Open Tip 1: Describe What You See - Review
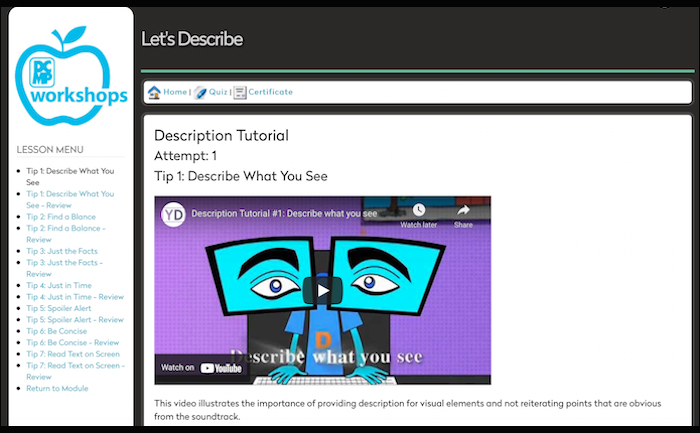Image resolution: width=700 pixels, height=433 pixels. pyautogui.click(x=70, y=200)
